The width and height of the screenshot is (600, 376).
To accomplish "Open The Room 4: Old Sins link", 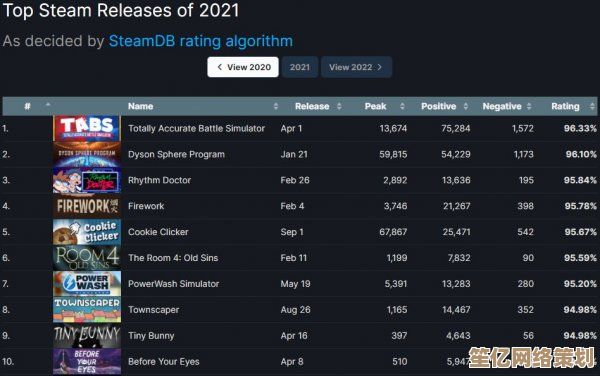I will (x=173, y=258).
